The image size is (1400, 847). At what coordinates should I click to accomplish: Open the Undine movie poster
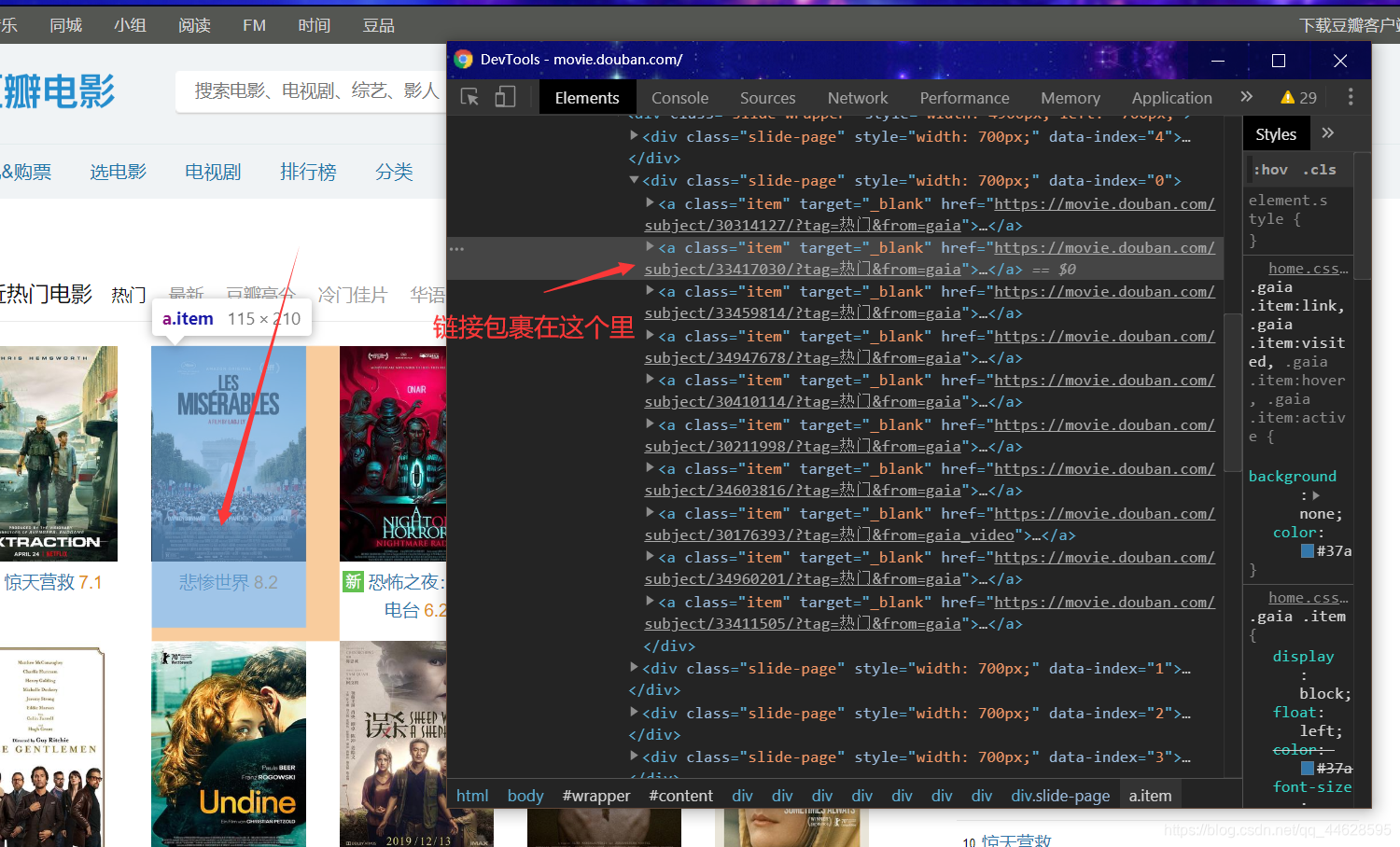pos(229,744)
